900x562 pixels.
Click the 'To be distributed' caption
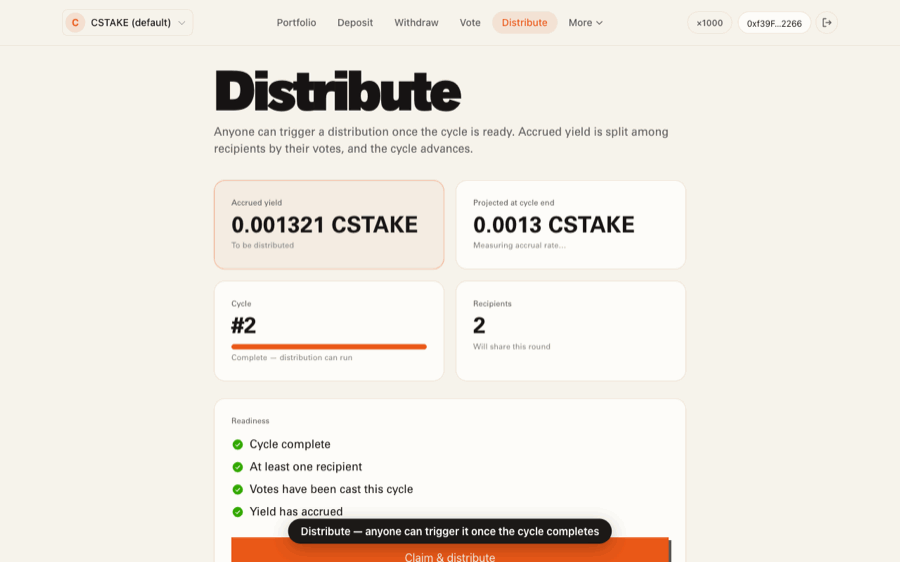[262, 245]
